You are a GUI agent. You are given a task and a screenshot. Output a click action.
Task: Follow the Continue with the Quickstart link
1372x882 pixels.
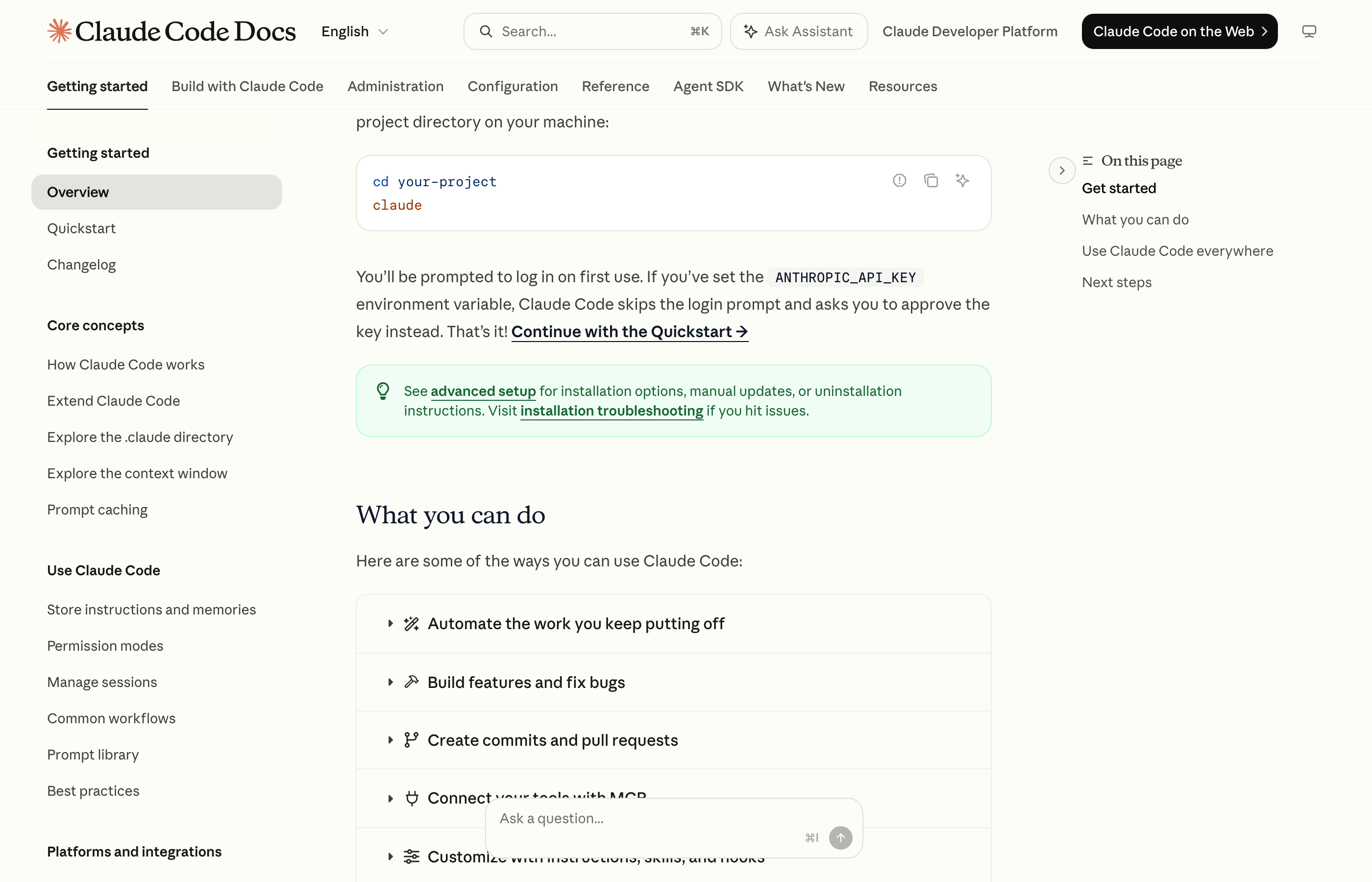click(x=629, y=332)
